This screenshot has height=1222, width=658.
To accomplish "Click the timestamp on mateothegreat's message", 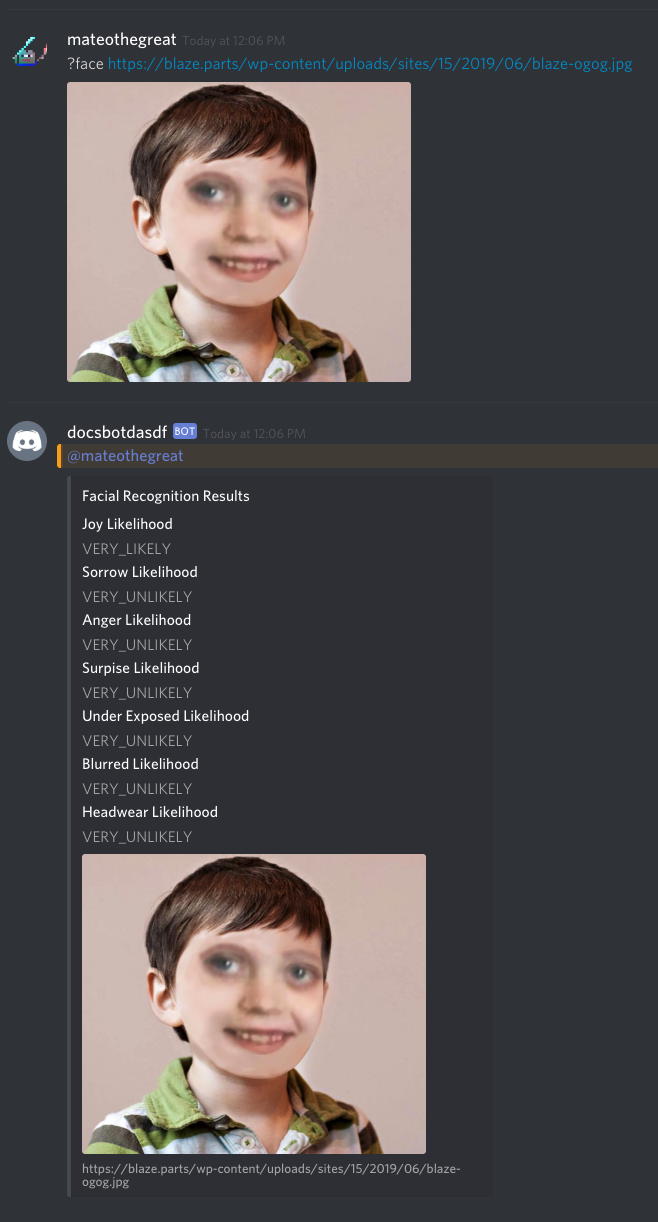I will (x=234, y=41).
